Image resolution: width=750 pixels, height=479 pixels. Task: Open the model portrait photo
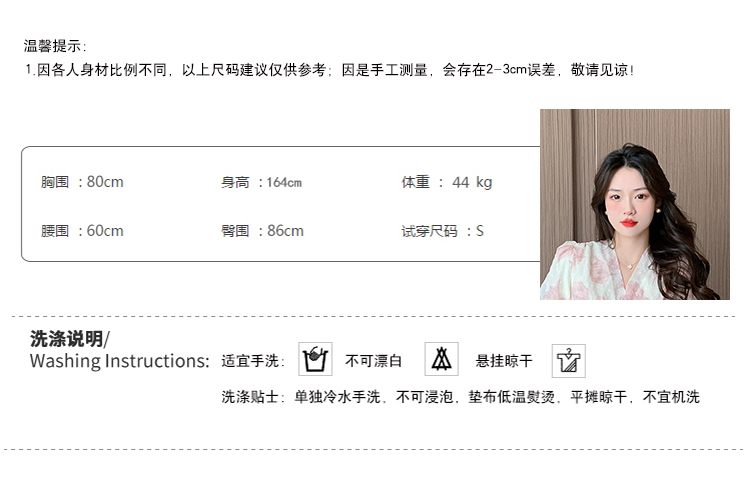coord(635,204)
